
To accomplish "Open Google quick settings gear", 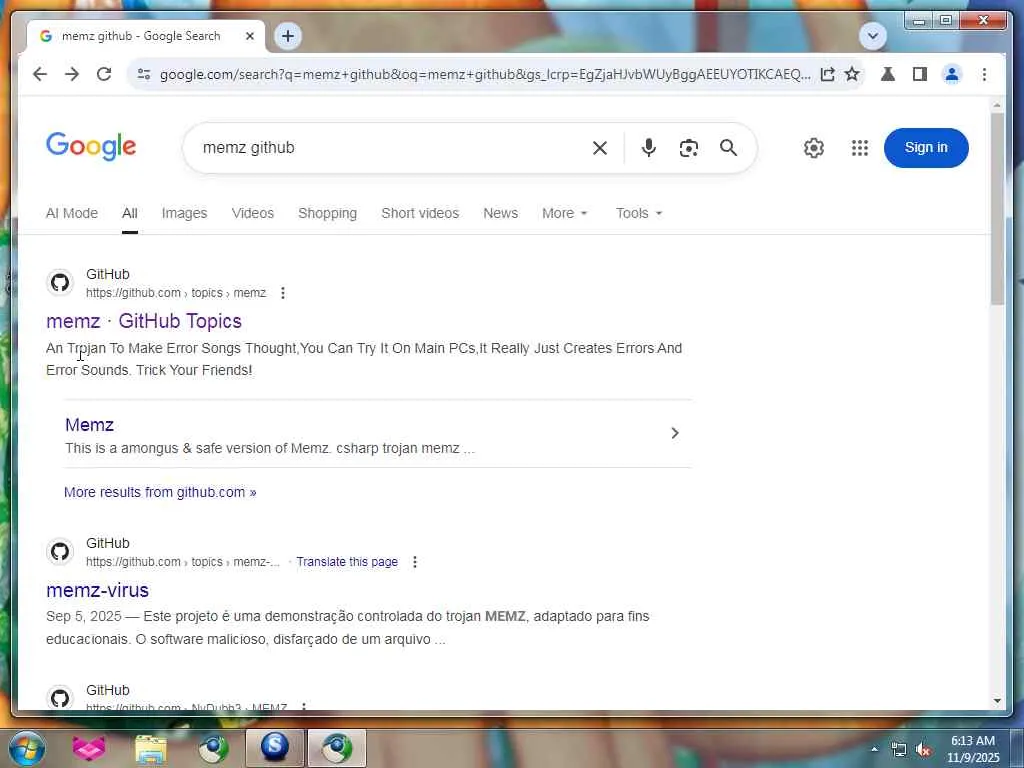I will 814,148.
